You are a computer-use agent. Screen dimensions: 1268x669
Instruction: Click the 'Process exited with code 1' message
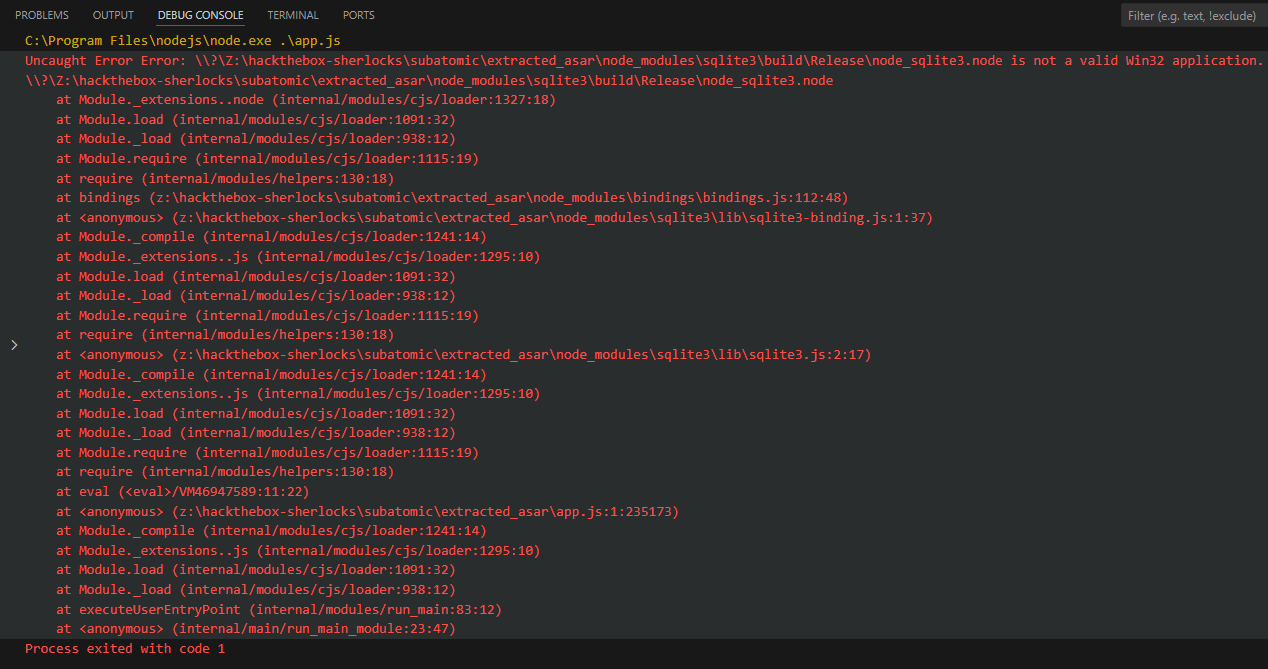pos(125,649)
